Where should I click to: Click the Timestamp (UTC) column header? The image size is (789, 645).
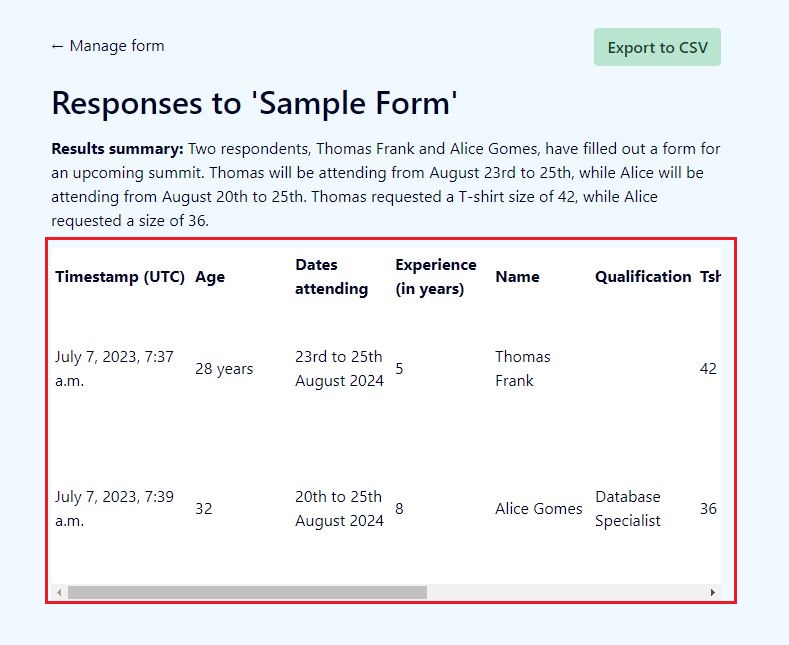[x=120, y=277]
